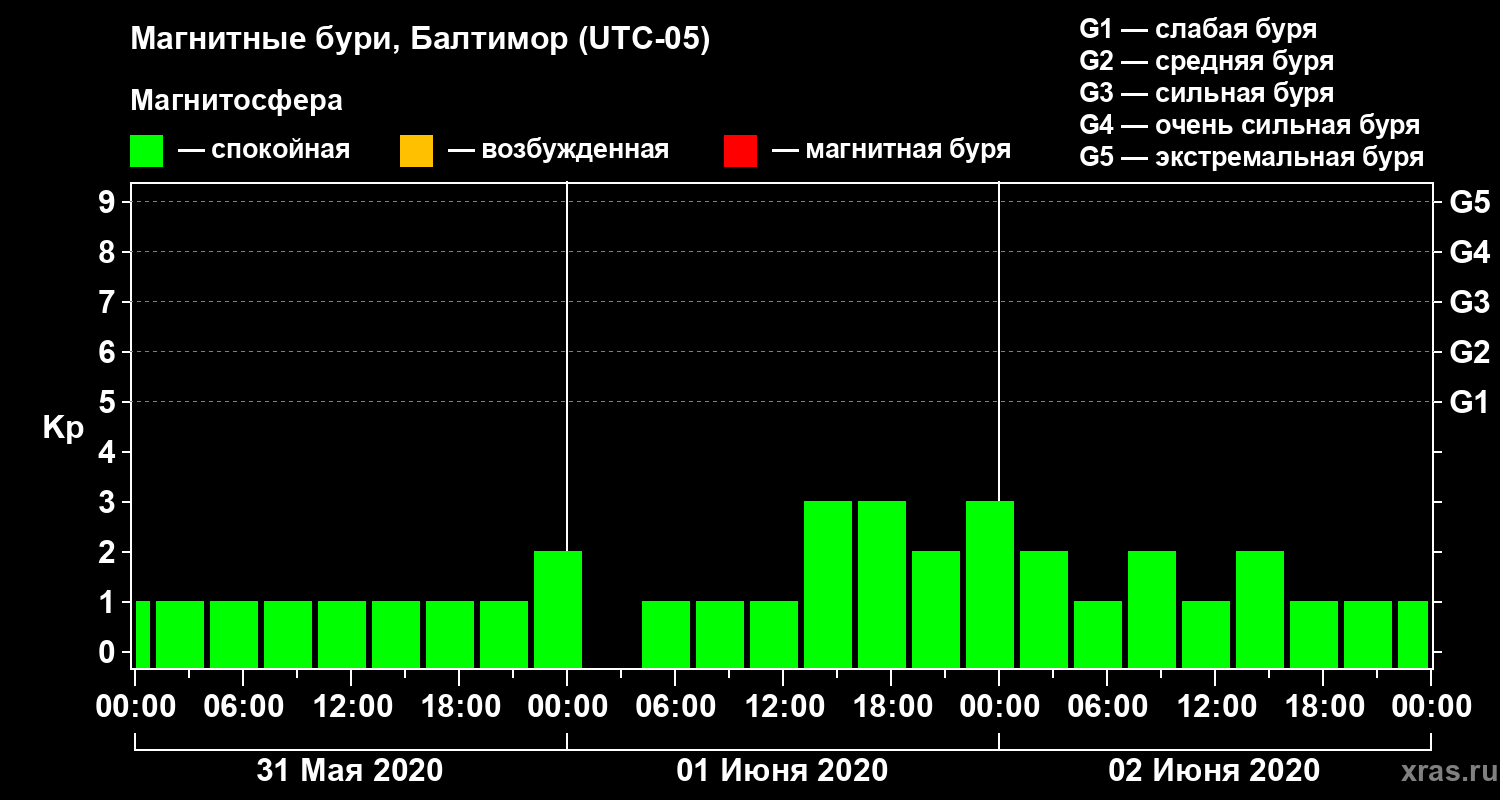1500x800 pixels.
Task: Click the '— возбужденная' legend label
Action: (x=558, y=151)
